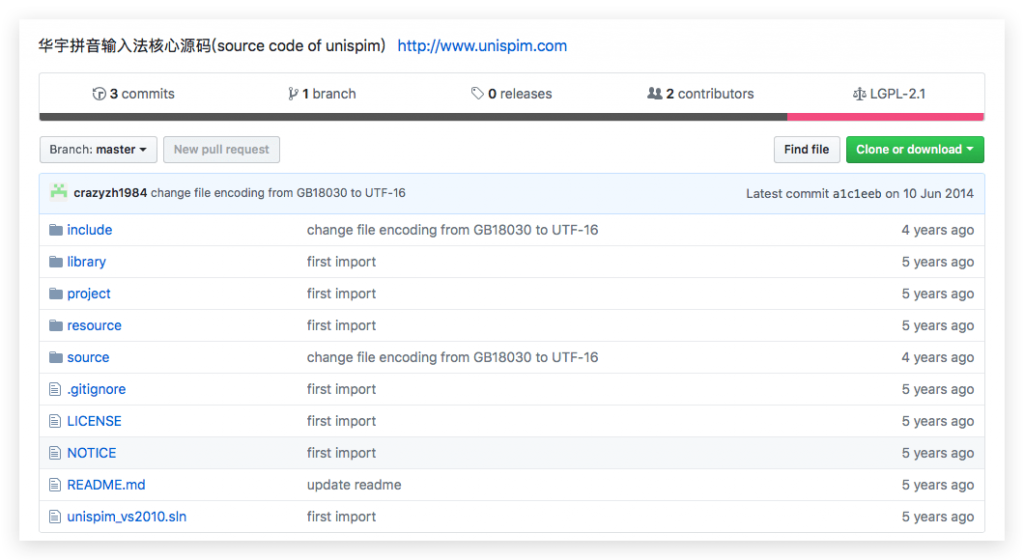Click the license scale icon
1024x560 pixels.
point(858,94)
